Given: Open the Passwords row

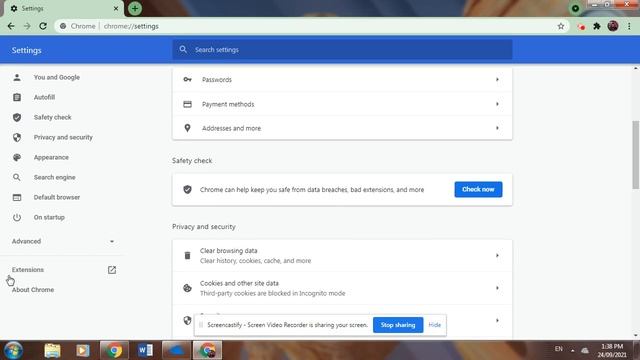Looking at the screenshot, I should (x=342, y=80).
